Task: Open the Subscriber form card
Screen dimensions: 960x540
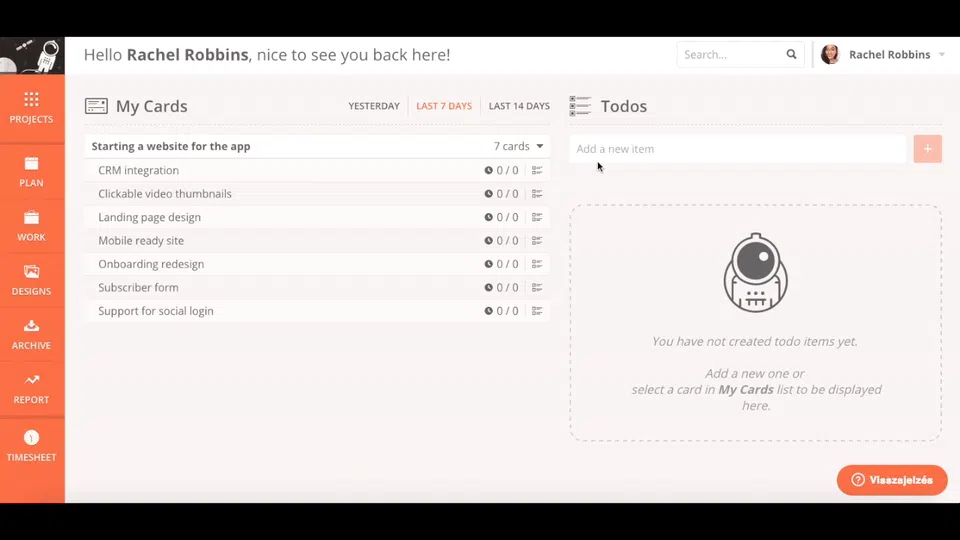Action: (x=138, y=287)
